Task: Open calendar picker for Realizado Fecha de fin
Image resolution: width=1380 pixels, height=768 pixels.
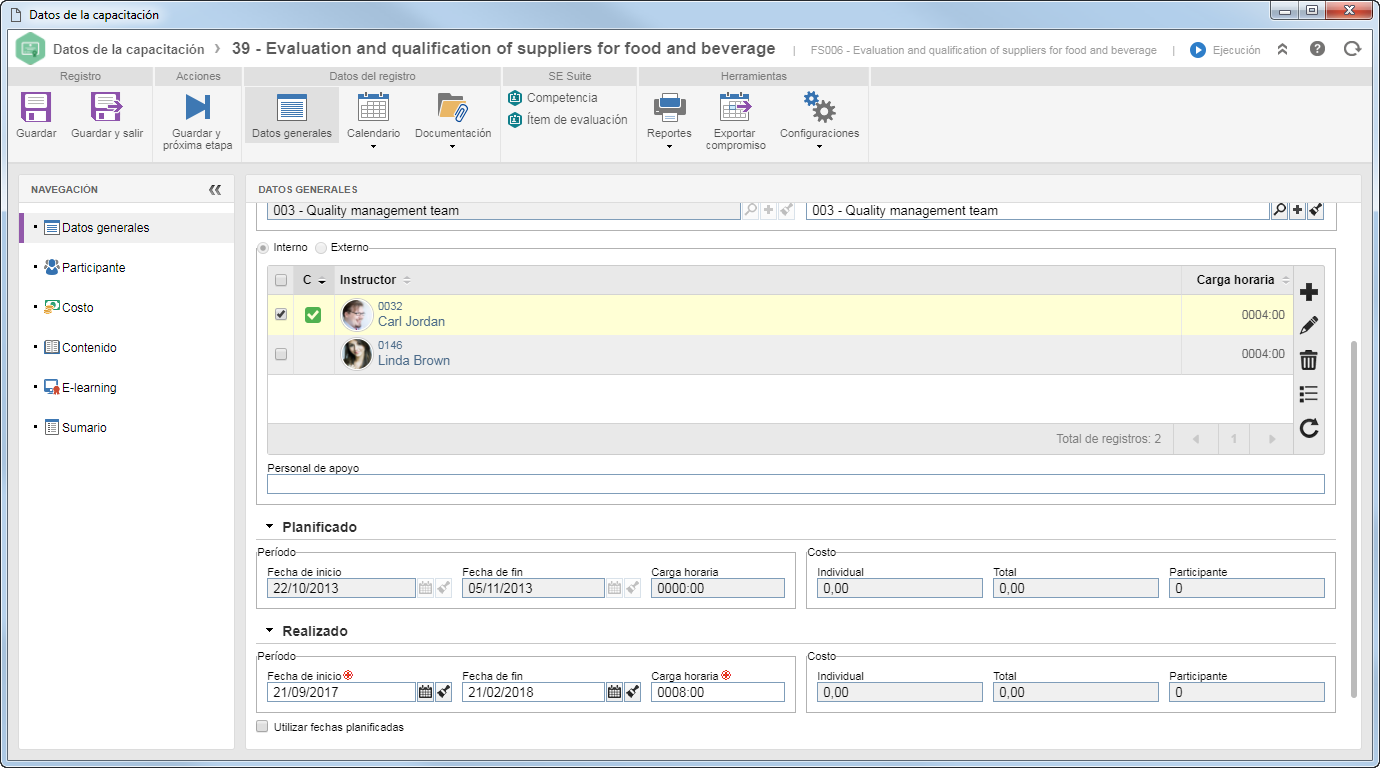Action: tap(615, 692)
